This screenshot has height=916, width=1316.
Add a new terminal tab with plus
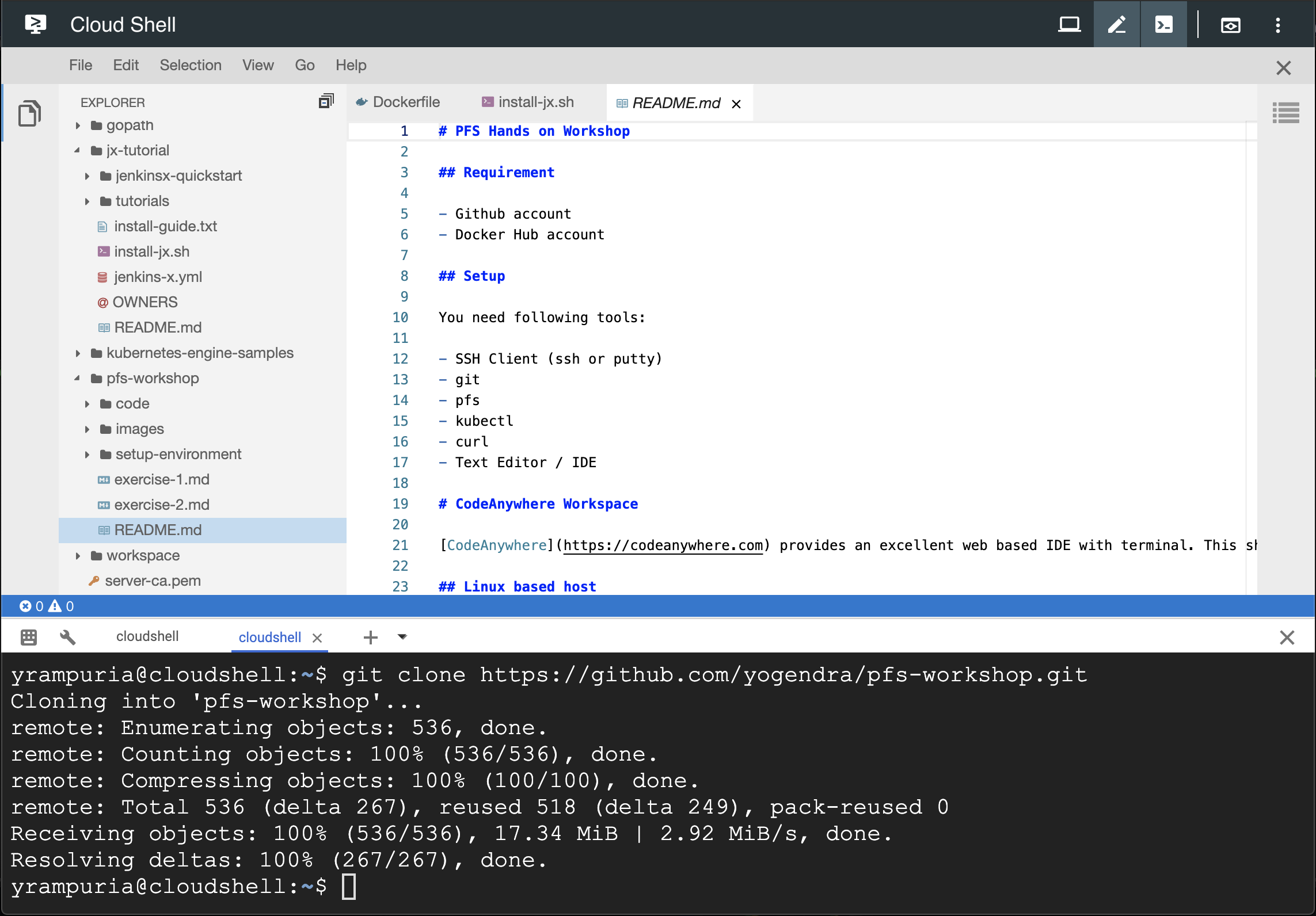pos(371,637)
